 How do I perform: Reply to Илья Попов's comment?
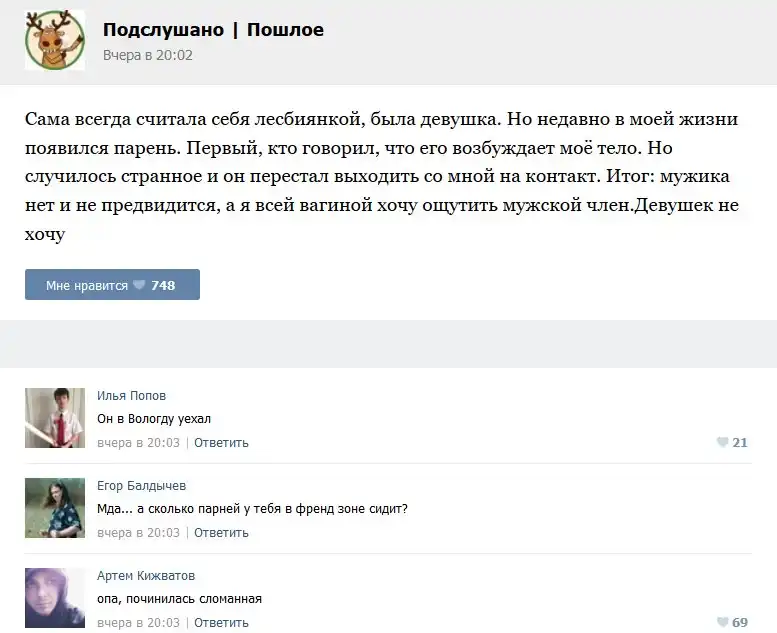(x=221, y=443)
